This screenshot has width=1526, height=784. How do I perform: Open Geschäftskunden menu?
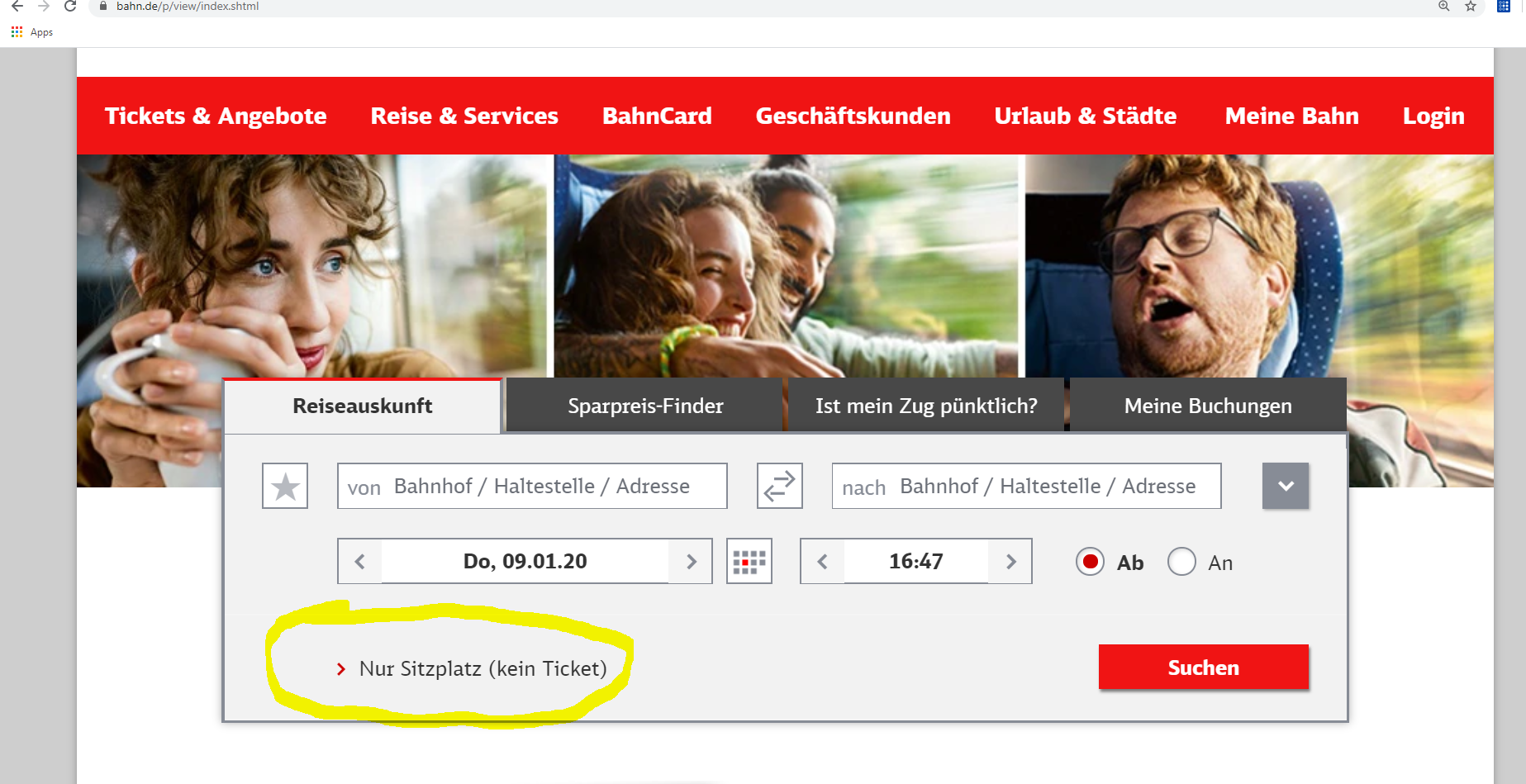tap(853, 116)
